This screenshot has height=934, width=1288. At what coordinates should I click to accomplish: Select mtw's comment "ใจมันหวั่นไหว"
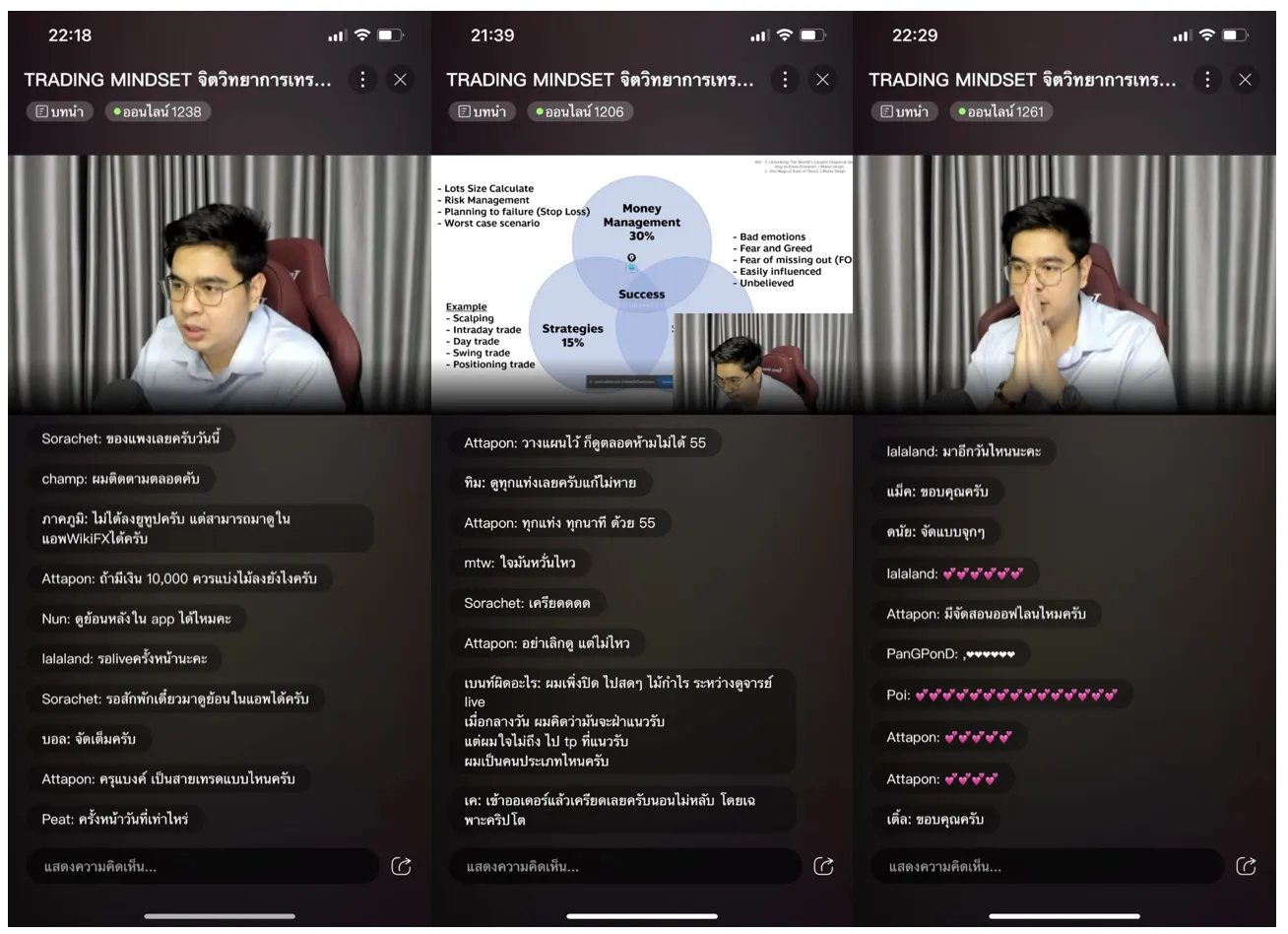click(x=520, y=563)
